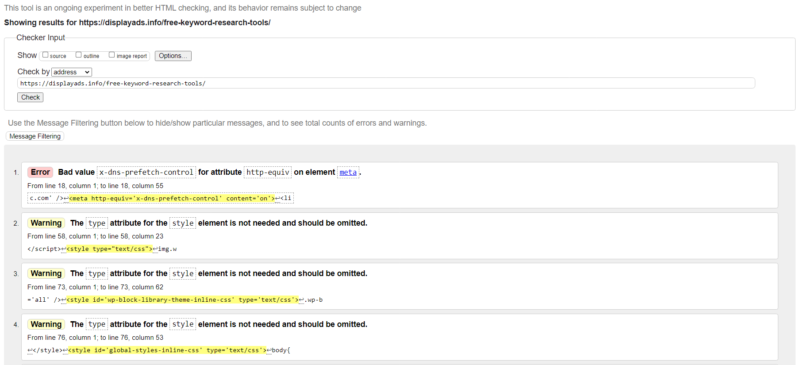800x365 pixels.
Task: Open the Options... button
Action: [173, 56]
